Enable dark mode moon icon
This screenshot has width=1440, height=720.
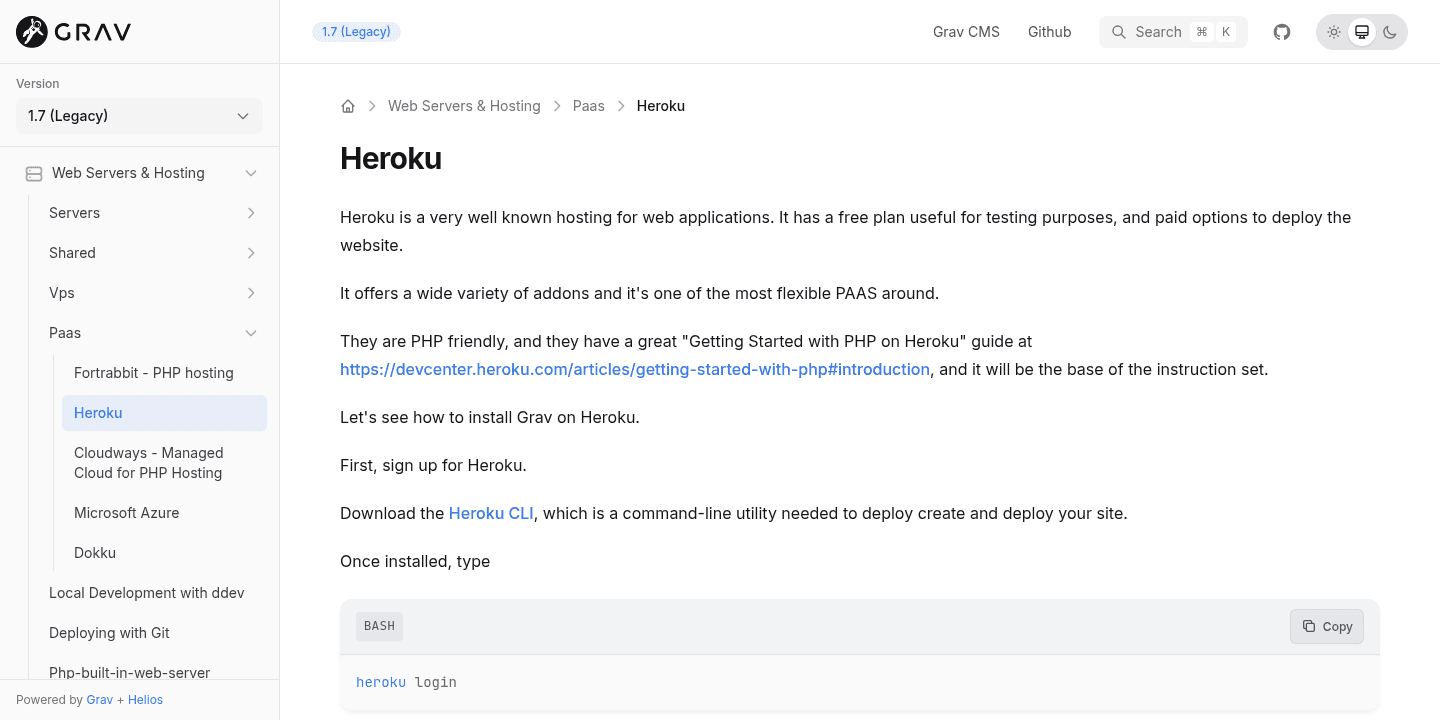tap(1390, 32)
